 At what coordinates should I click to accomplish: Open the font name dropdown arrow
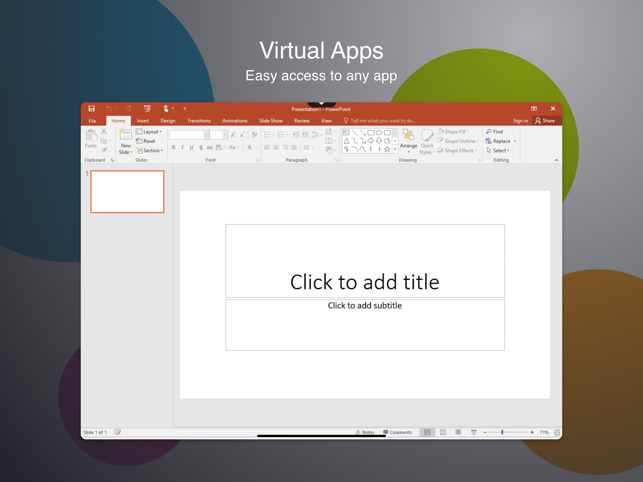pos(206,135)
